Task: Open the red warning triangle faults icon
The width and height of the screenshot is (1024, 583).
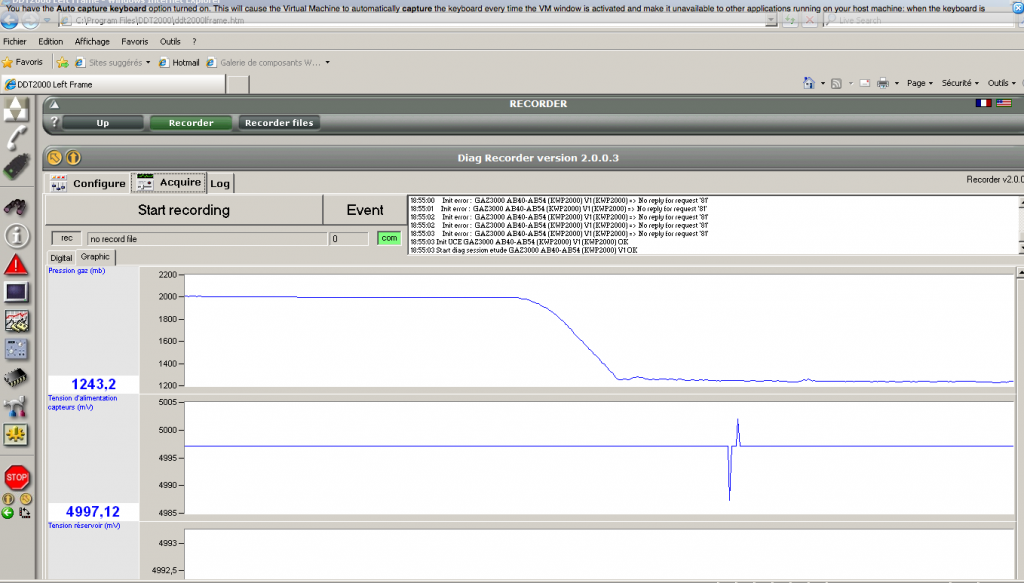Action: pyautogui.click(x=16, y=264)
